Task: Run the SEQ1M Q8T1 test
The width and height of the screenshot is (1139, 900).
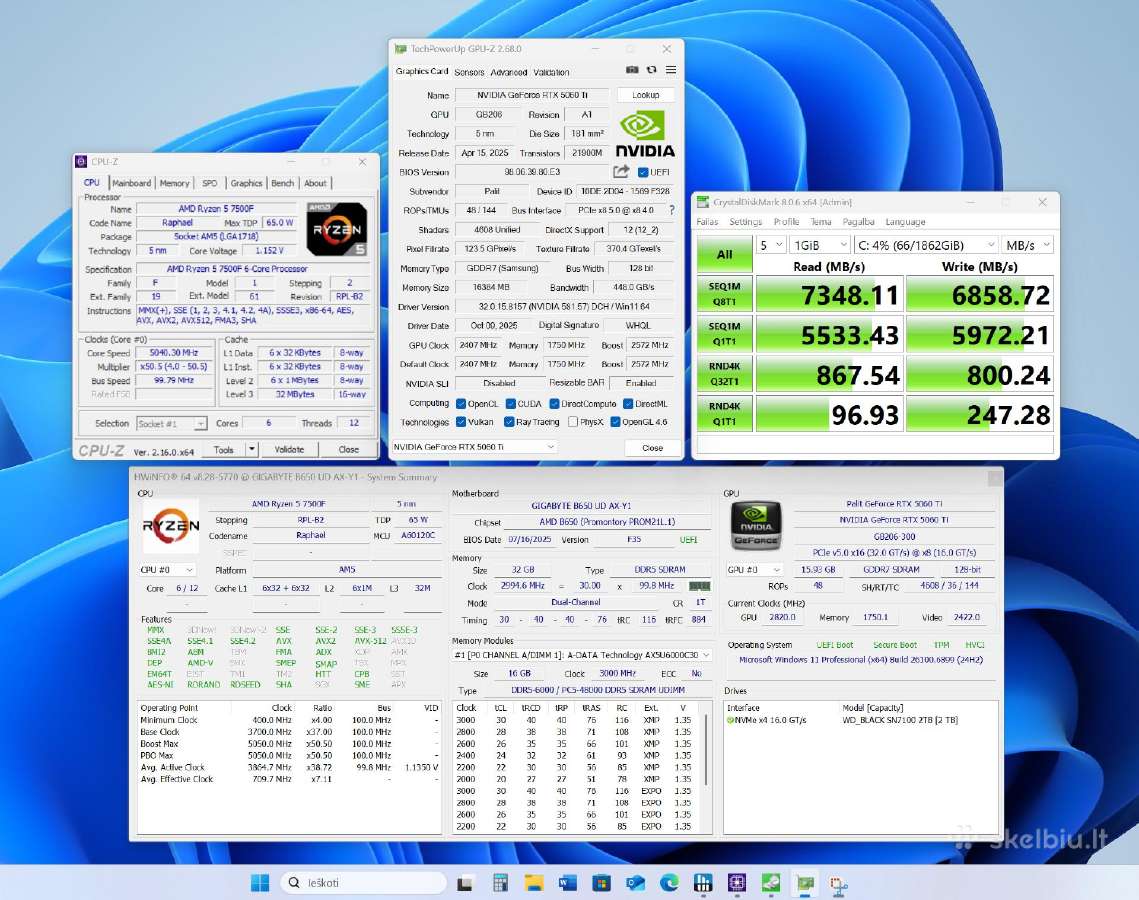Action: coord(724,294)
